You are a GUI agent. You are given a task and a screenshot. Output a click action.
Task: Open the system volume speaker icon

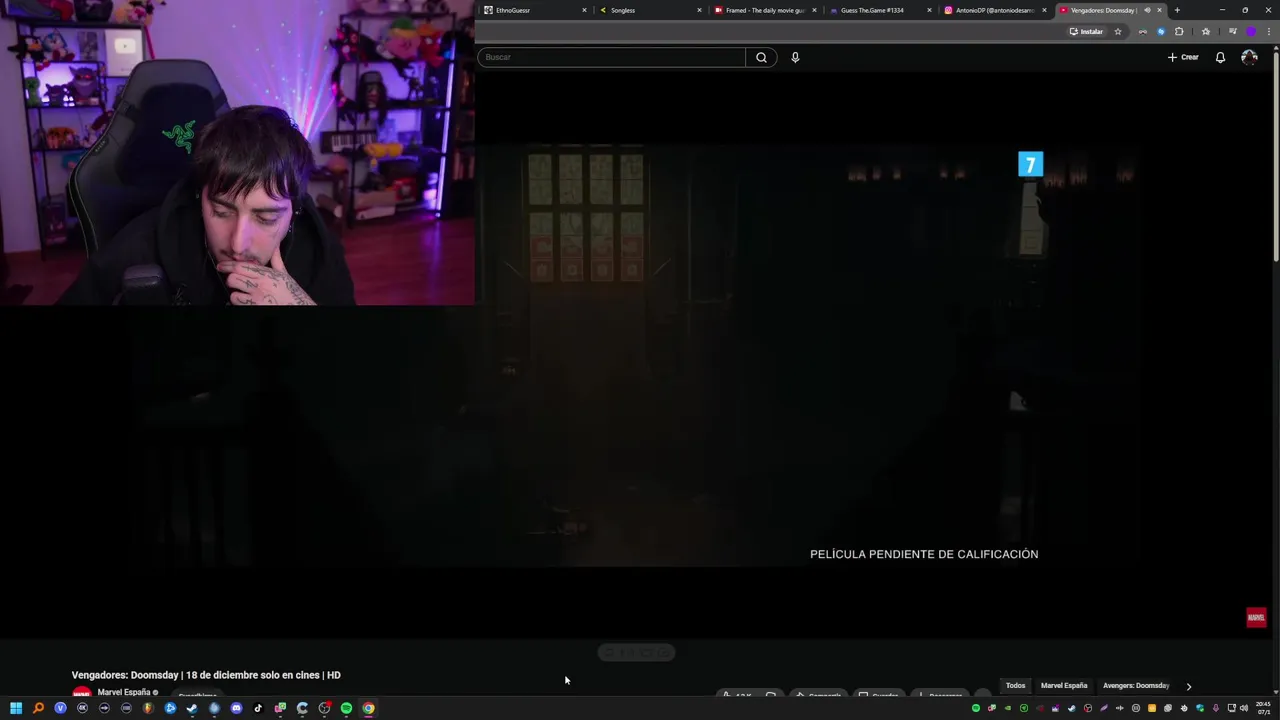1244,708
